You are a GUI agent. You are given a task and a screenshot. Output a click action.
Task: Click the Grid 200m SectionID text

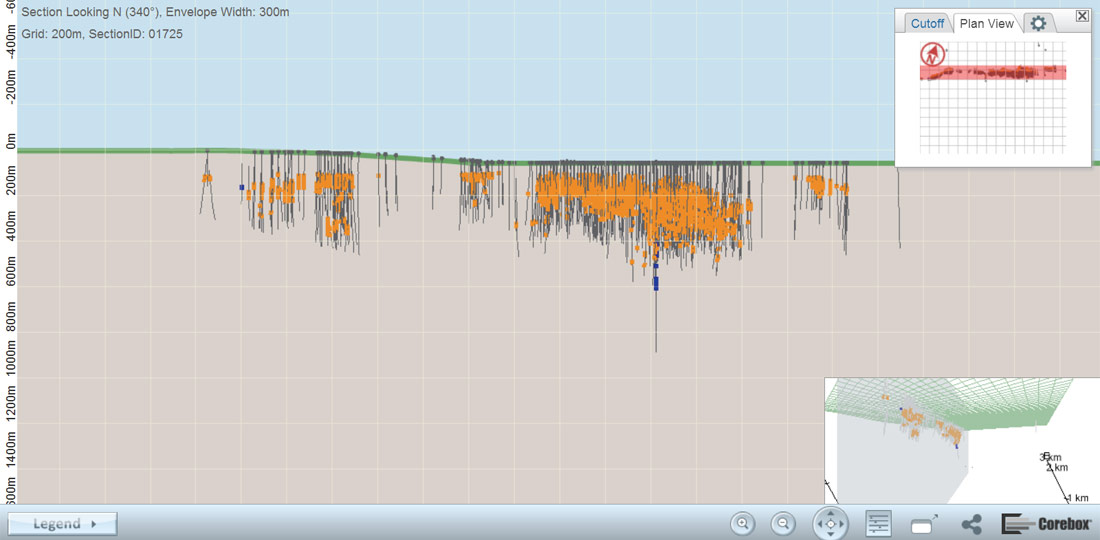(x=101, y=34)
